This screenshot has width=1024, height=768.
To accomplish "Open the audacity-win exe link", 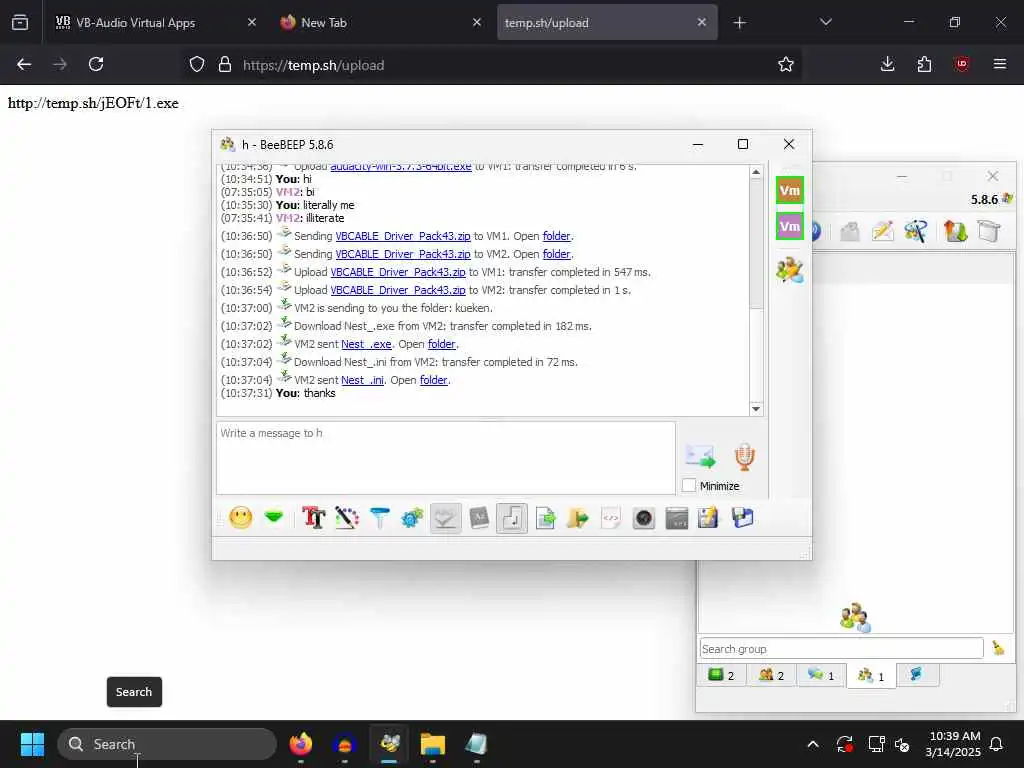I will pyautogui.click(x=400, y=167).
